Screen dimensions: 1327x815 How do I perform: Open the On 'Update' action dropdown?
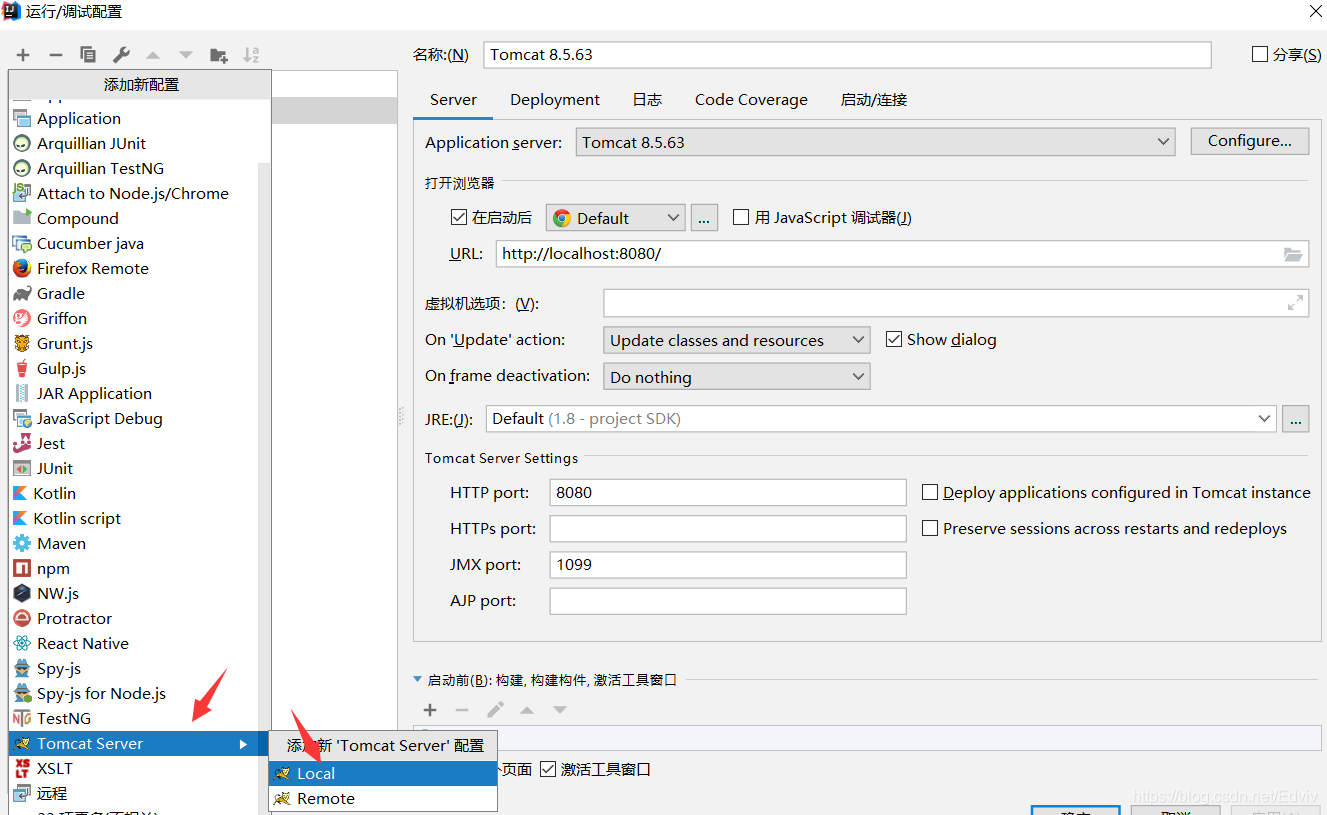coord(737,340)
